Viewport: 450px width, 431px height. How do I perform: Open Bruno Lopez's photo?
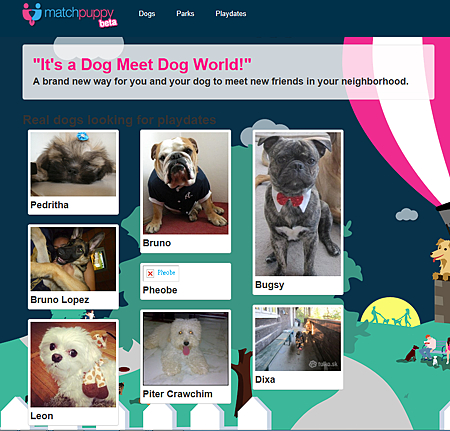point(73,259)
